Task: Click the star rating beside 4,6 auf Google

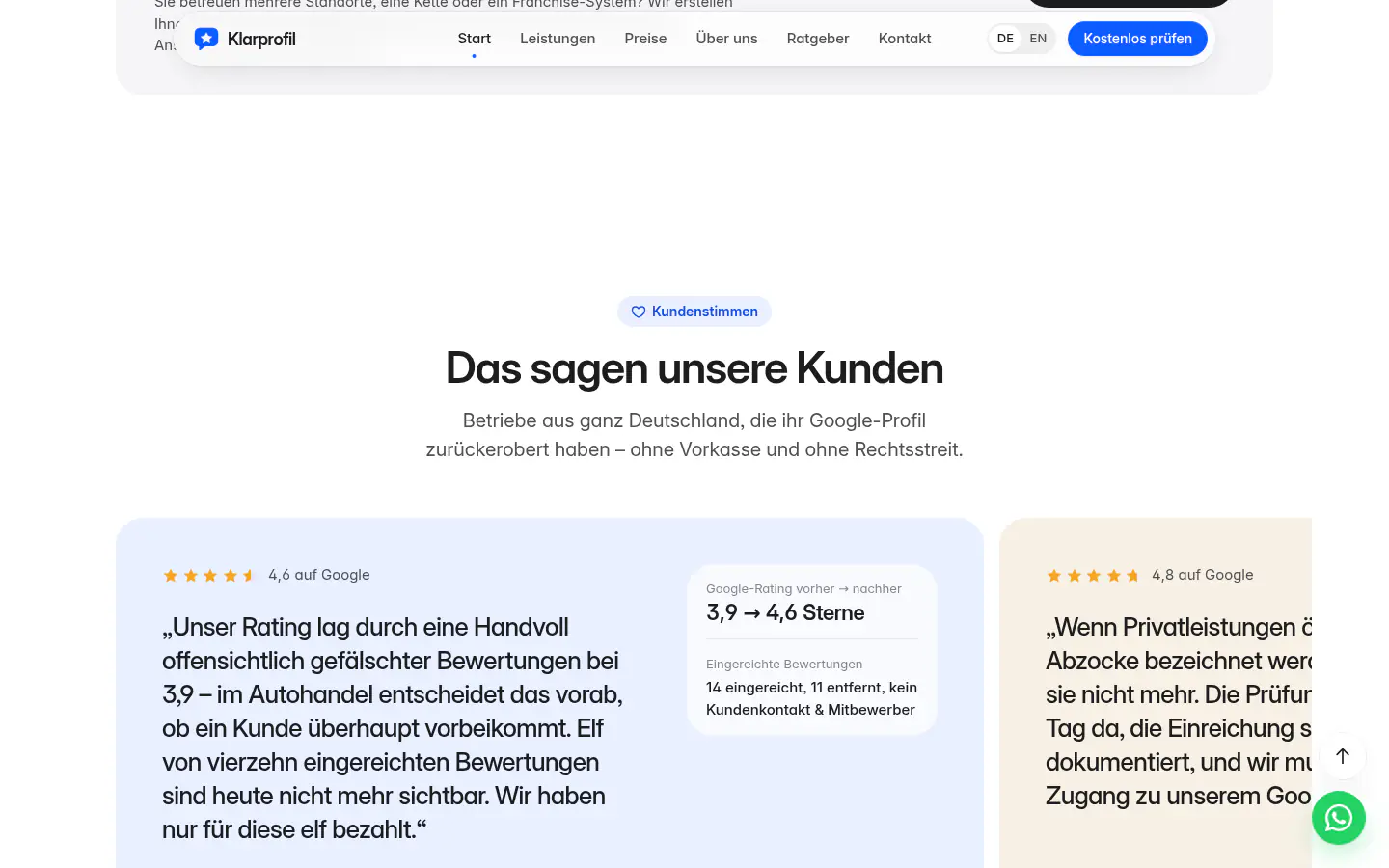Action: pos(209,576)
